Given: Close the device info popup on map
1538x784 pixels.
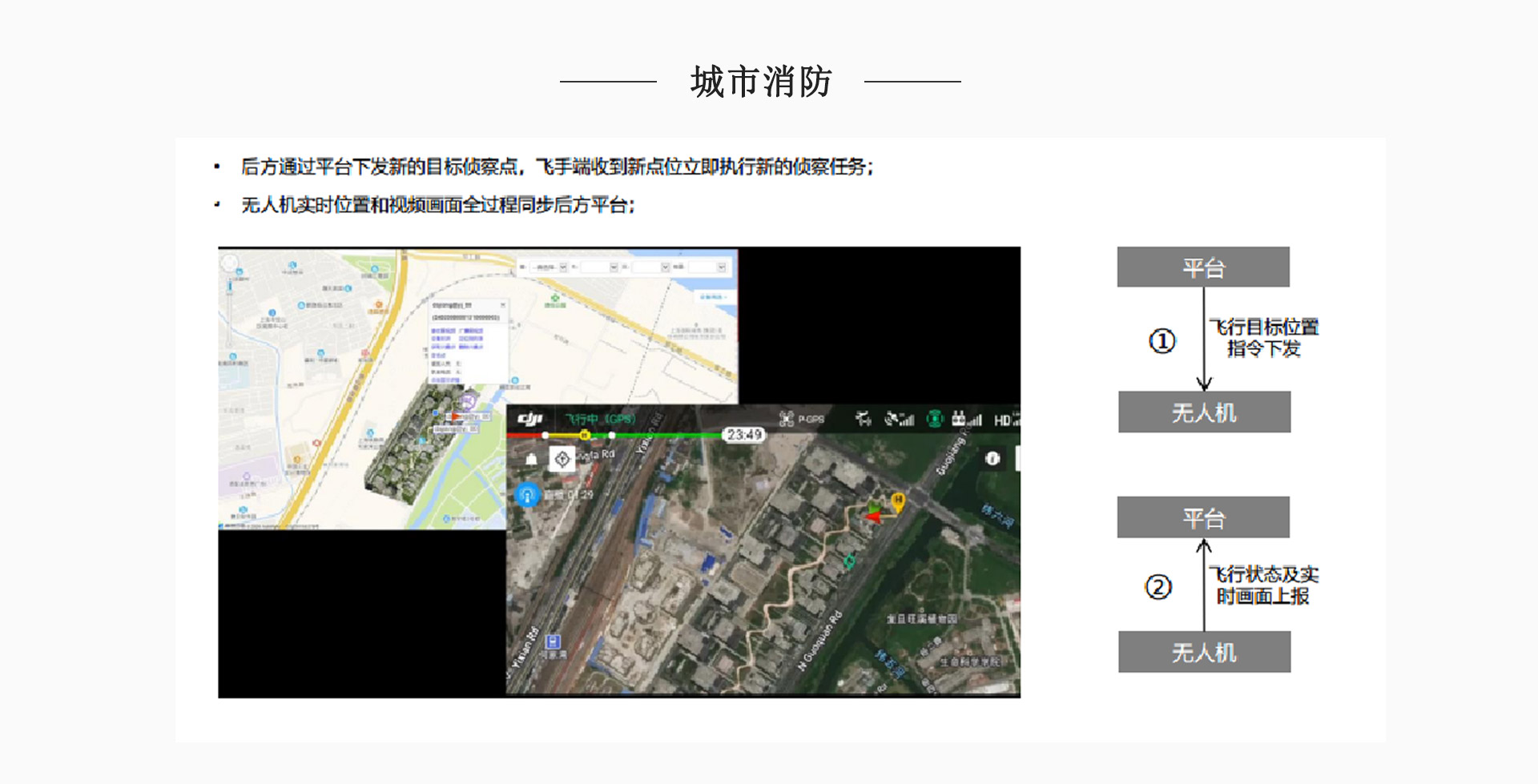Looking at the screenshot, I should click(x=503, y=305).
